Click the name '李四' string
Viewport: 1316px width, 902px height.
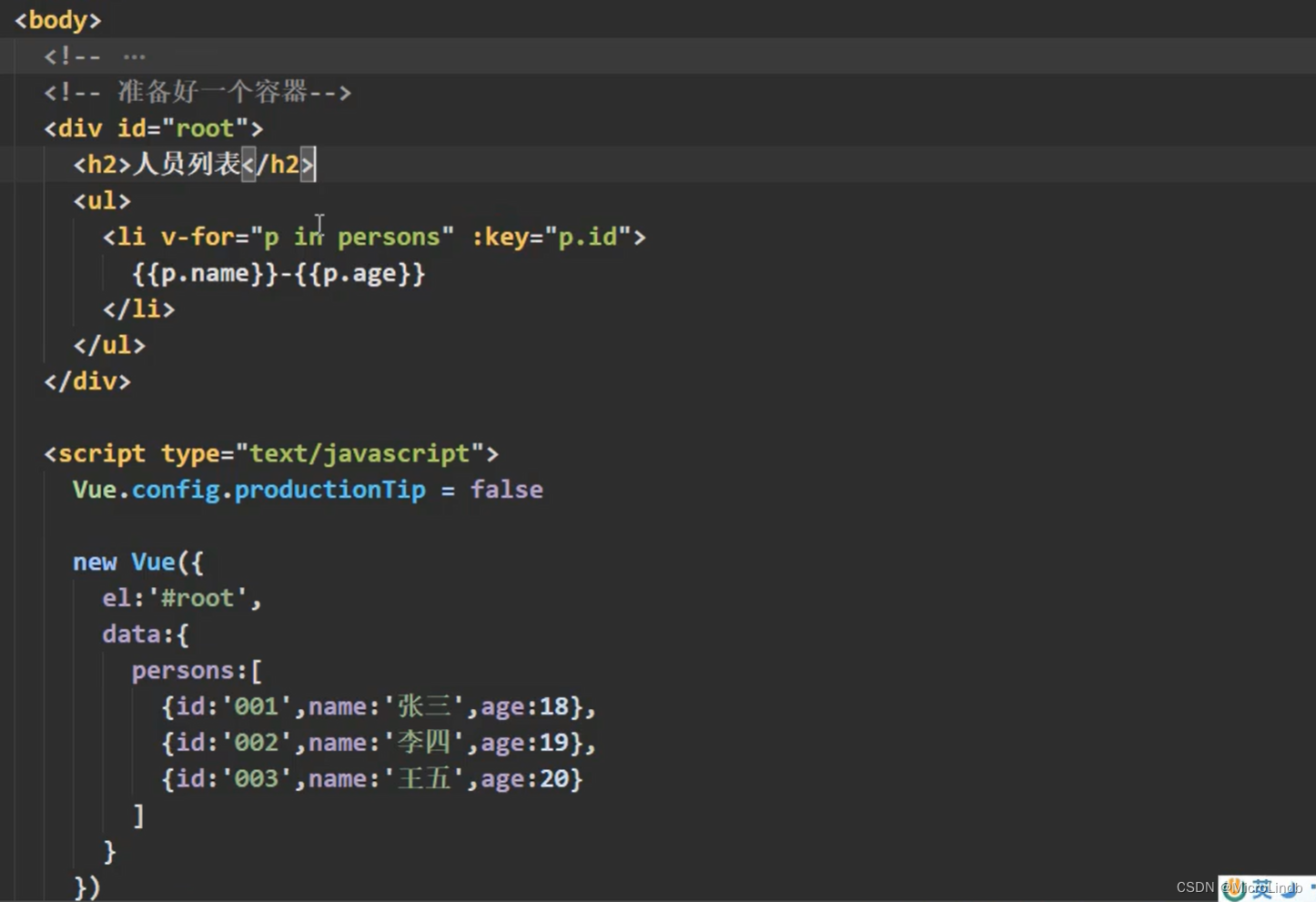tap(424, 743)
